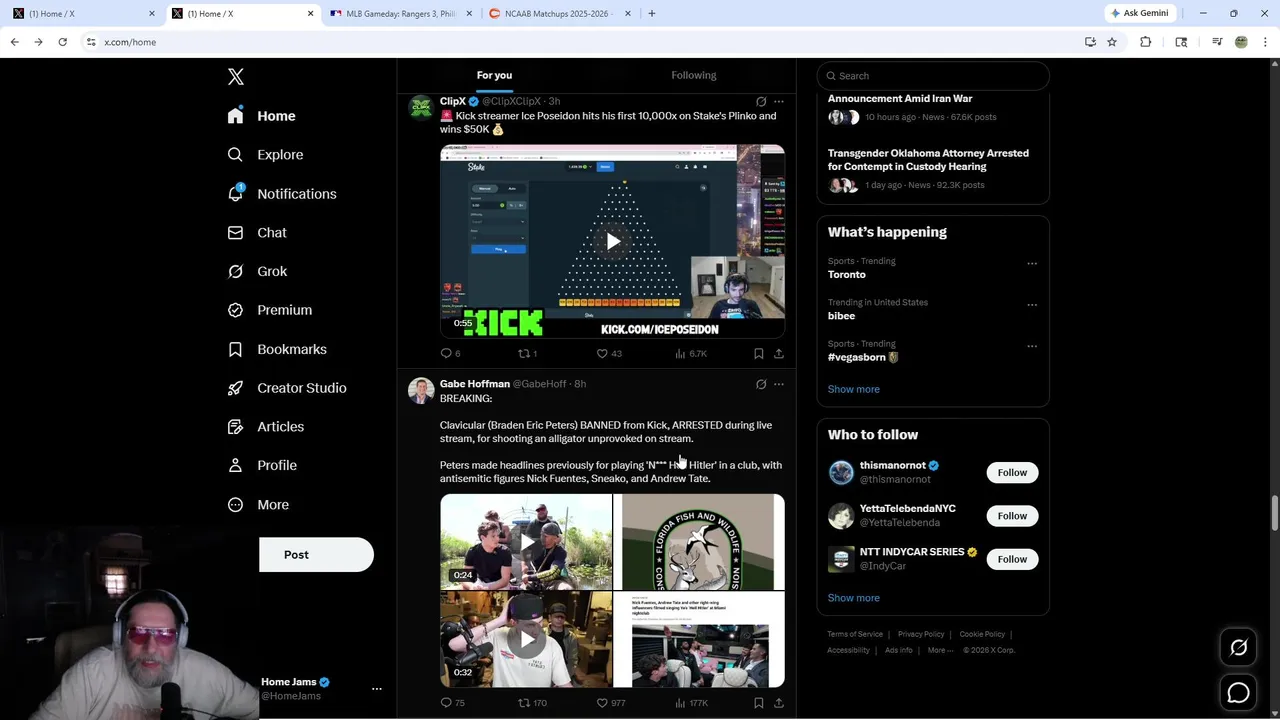The image size is (1280, 720).
Task: Open account menu next to Home Jams
Action: pyautogui.click(x=376, y=689)
